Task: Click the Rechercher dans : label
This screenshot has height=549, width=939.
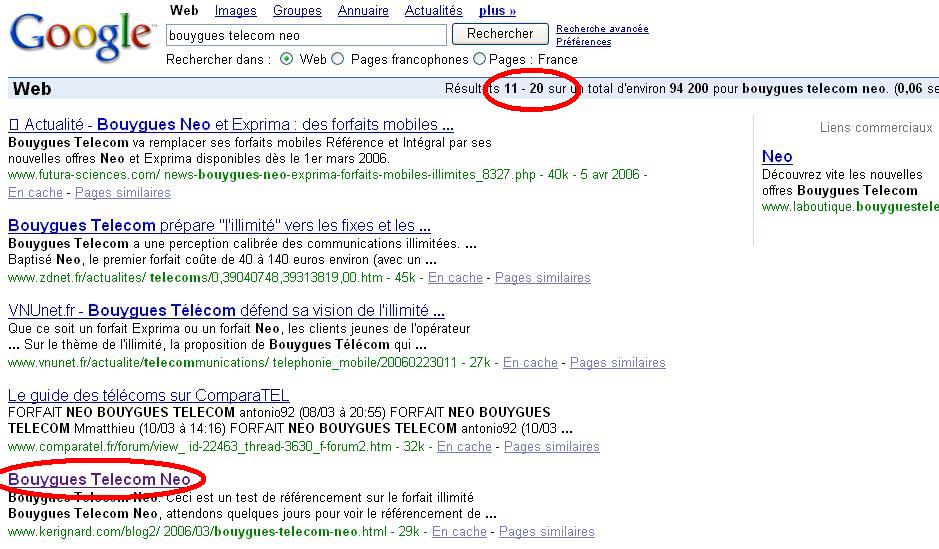Action: pyautogui.click(x=219, y=59)
